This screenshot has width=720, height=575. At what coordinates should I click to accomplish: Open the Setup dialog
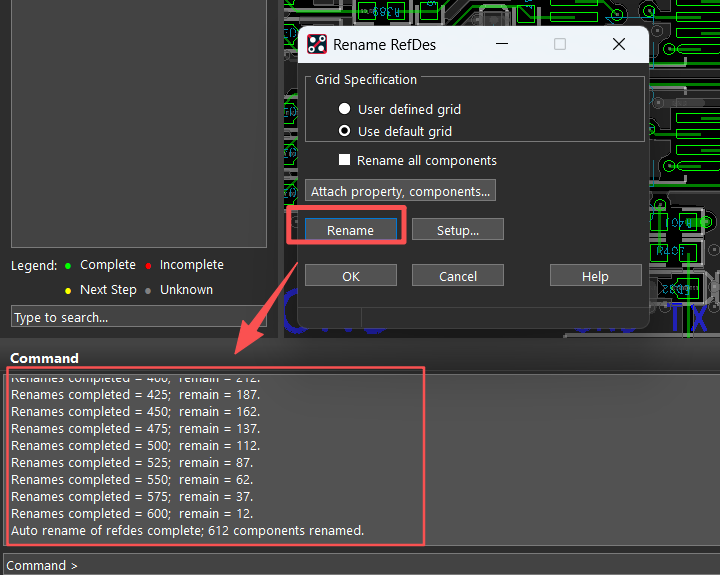[458, 230]
